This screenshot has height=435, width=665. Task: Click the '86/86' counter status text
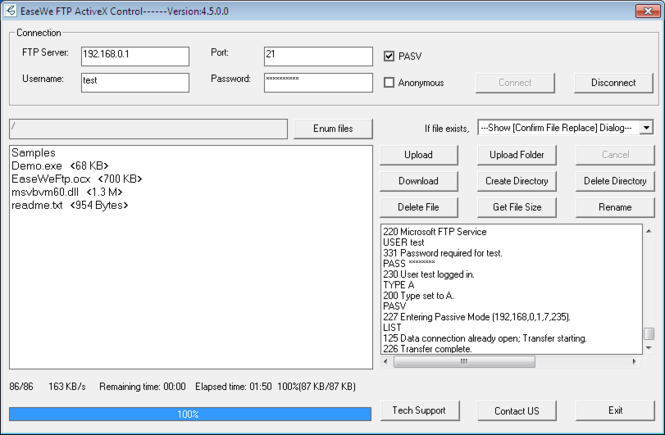[x=21, y=386]
